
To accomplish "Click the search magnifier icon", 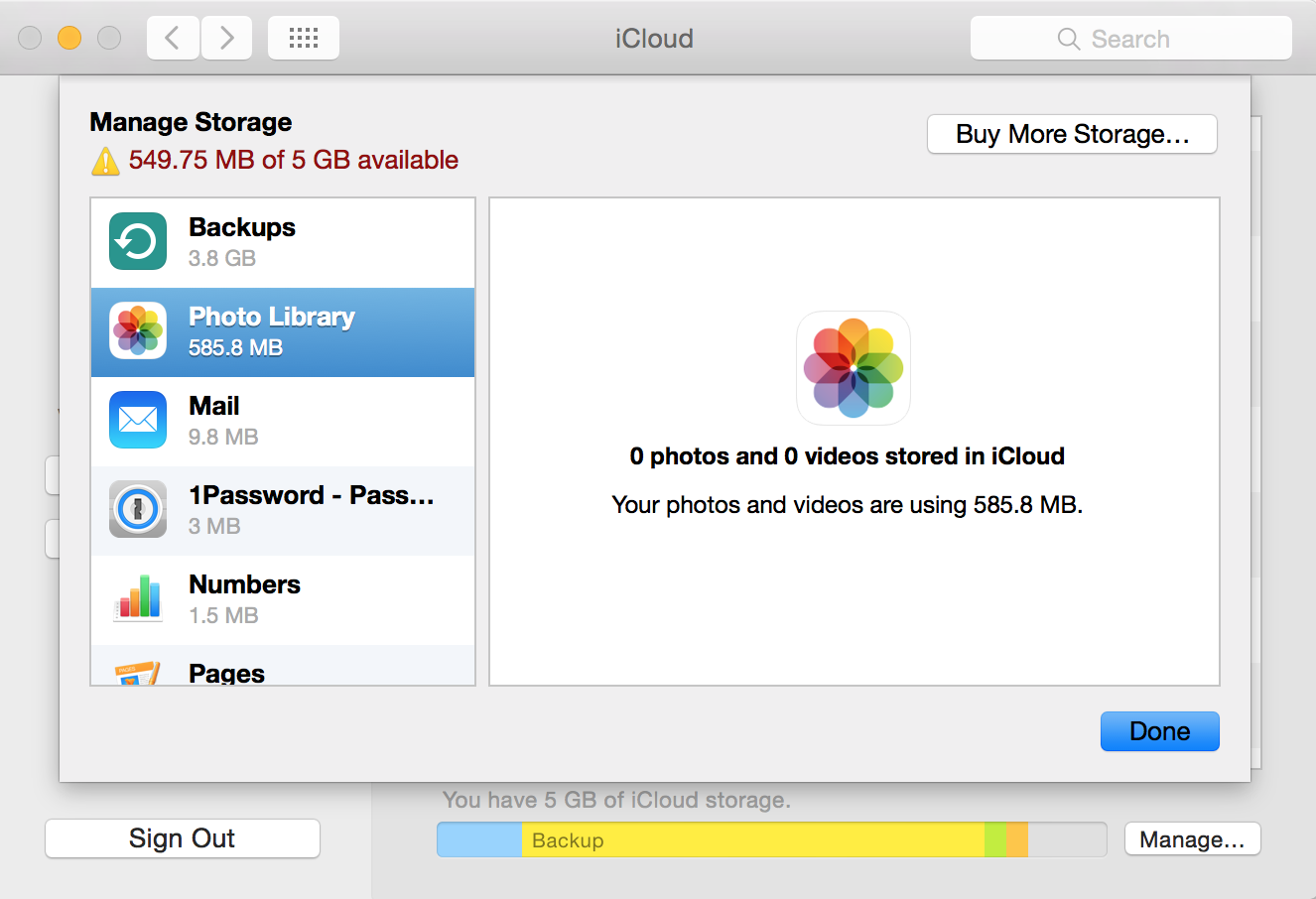I will point(1069,39).
